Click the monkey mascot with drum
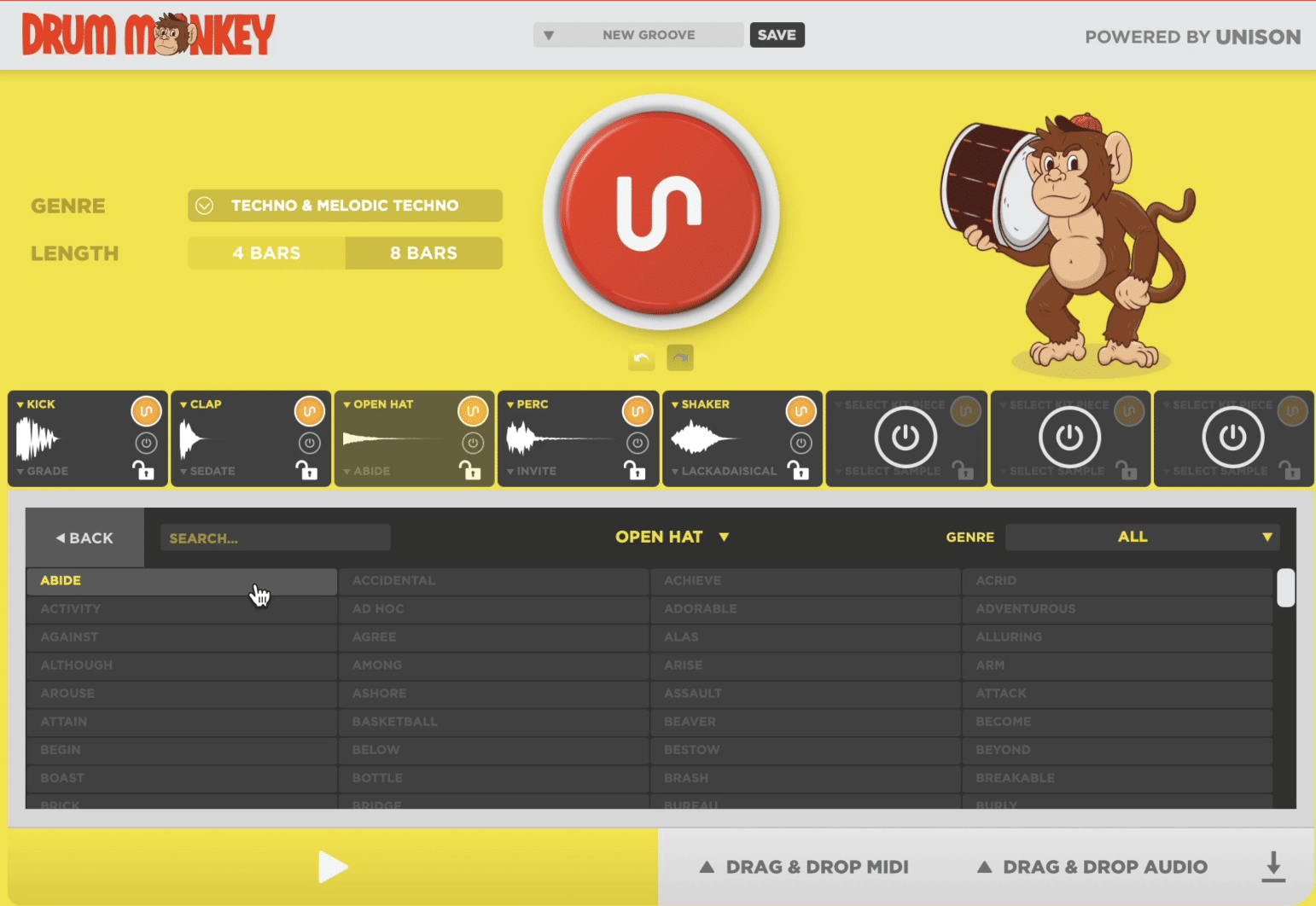Image resolution: width=1316 pixels, height=906 pixels. pyautogui.click(x=1069, y=243)
